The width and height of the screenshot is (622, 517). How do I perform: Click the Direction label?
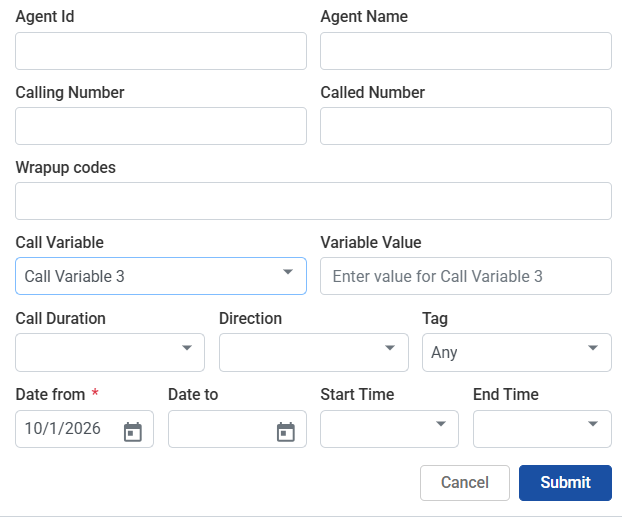tap(250, 318)
